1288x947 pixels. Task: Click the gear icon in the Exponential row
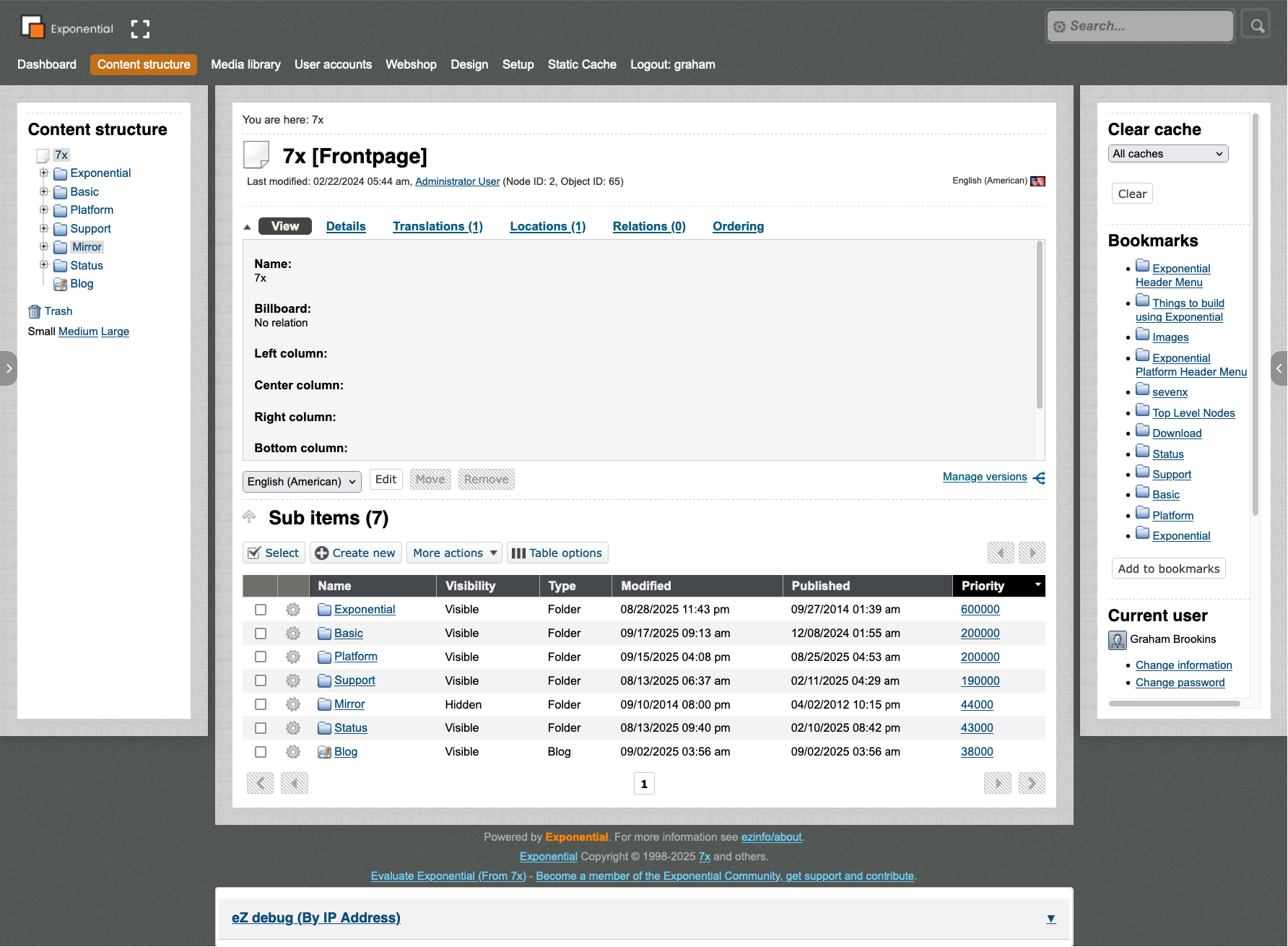[292, 610]
